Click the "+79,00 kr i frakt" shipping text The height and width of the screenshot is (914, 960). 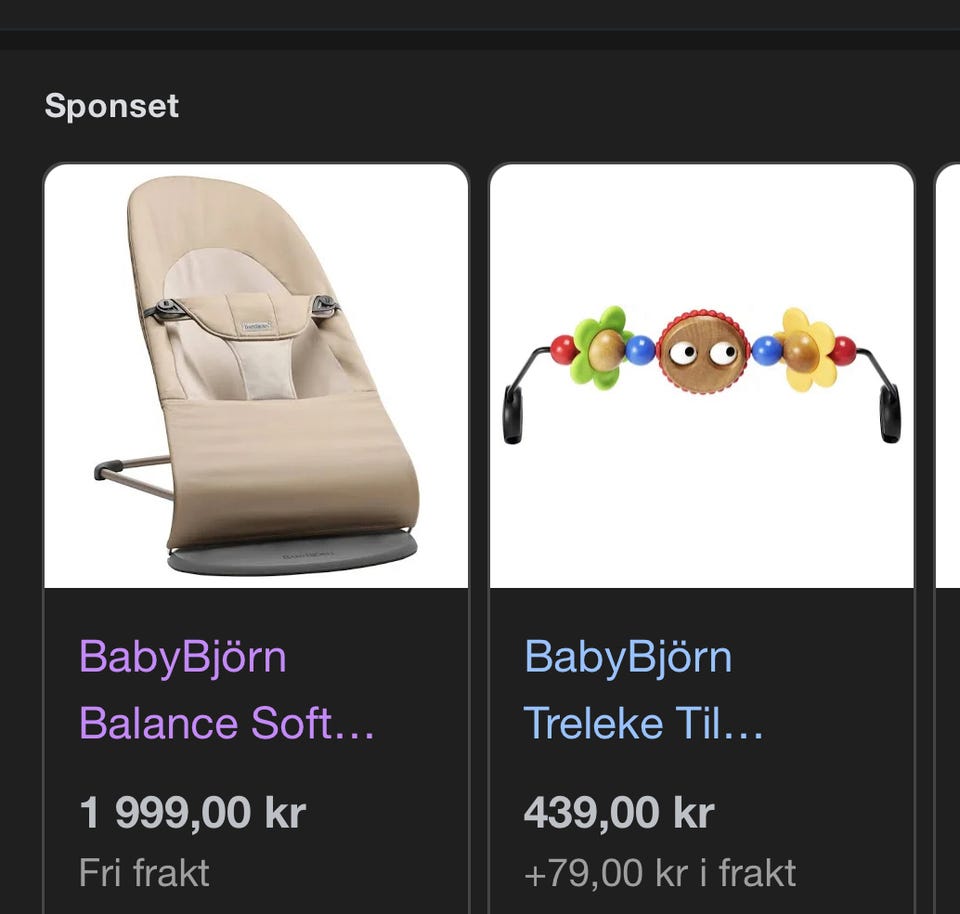tap(660, 872)
